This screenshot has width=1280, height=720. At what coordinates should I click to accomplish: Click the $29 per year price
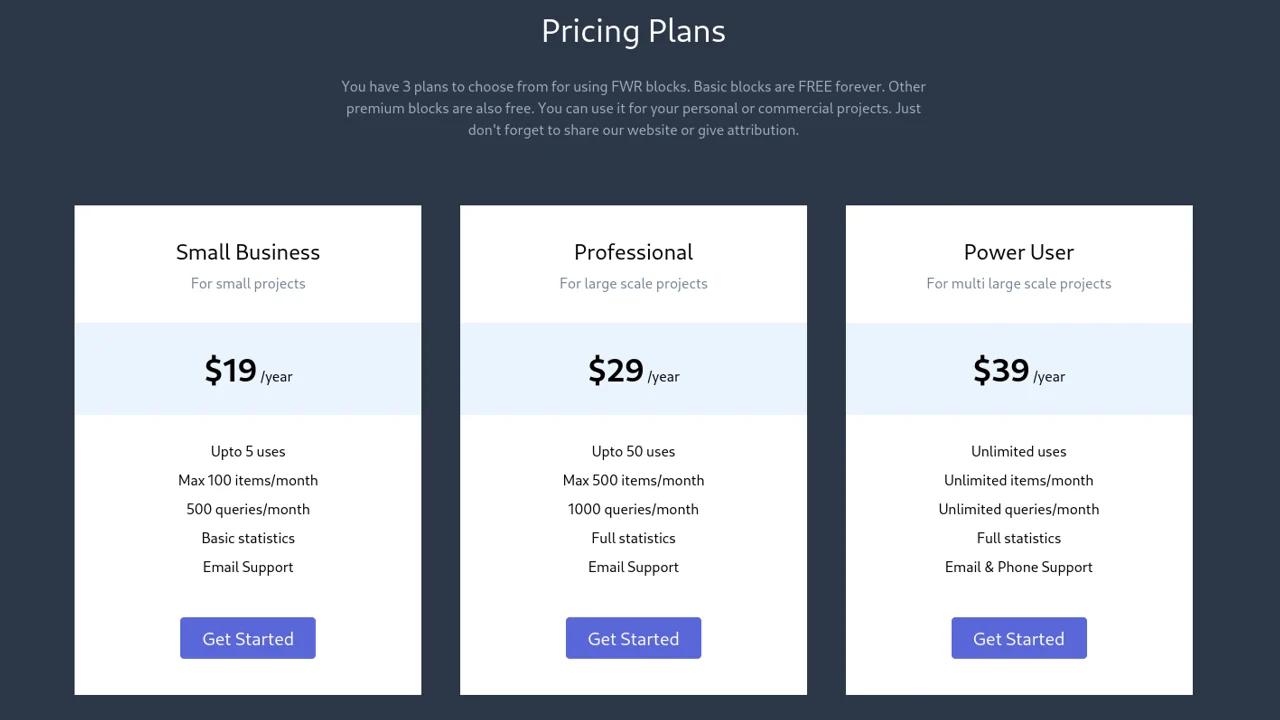(x=633, y=370)
